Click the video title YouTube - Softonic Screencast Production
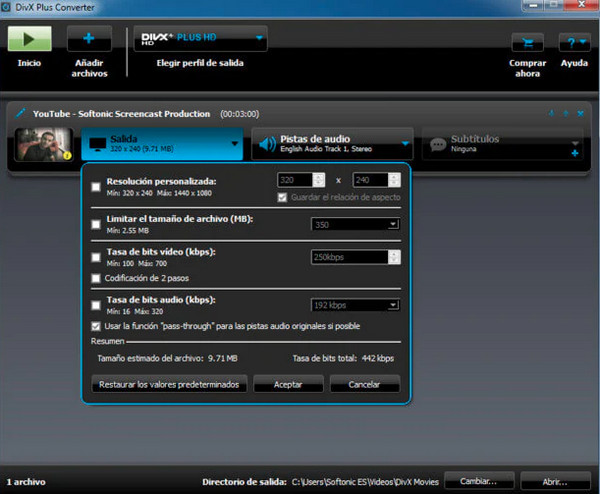Screen dimensions: 600x494 pyautogui.click(x=121, y=114)
